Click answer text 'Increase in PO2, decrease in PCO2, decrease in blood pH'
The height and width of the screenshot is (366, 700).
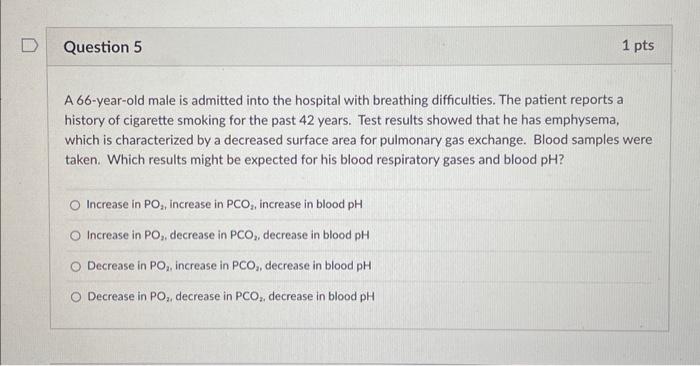click(228, 235)
